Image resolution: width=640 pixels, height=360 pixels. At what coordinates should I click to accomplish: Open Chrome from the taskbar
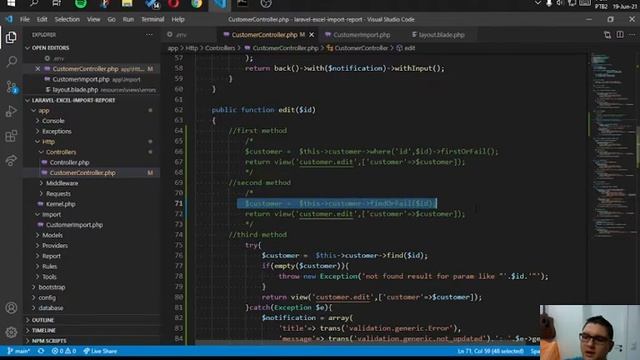coord(197,3)
